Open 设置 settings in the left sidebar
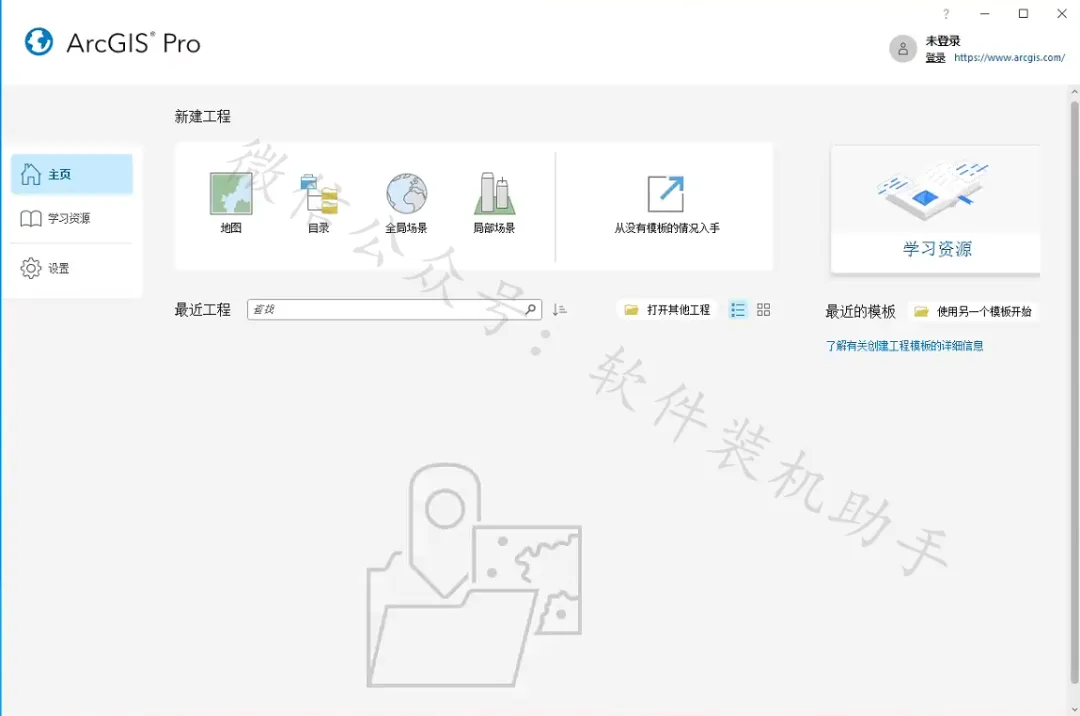This screenshot has height=716, width=1080. (x=72, y=268)
